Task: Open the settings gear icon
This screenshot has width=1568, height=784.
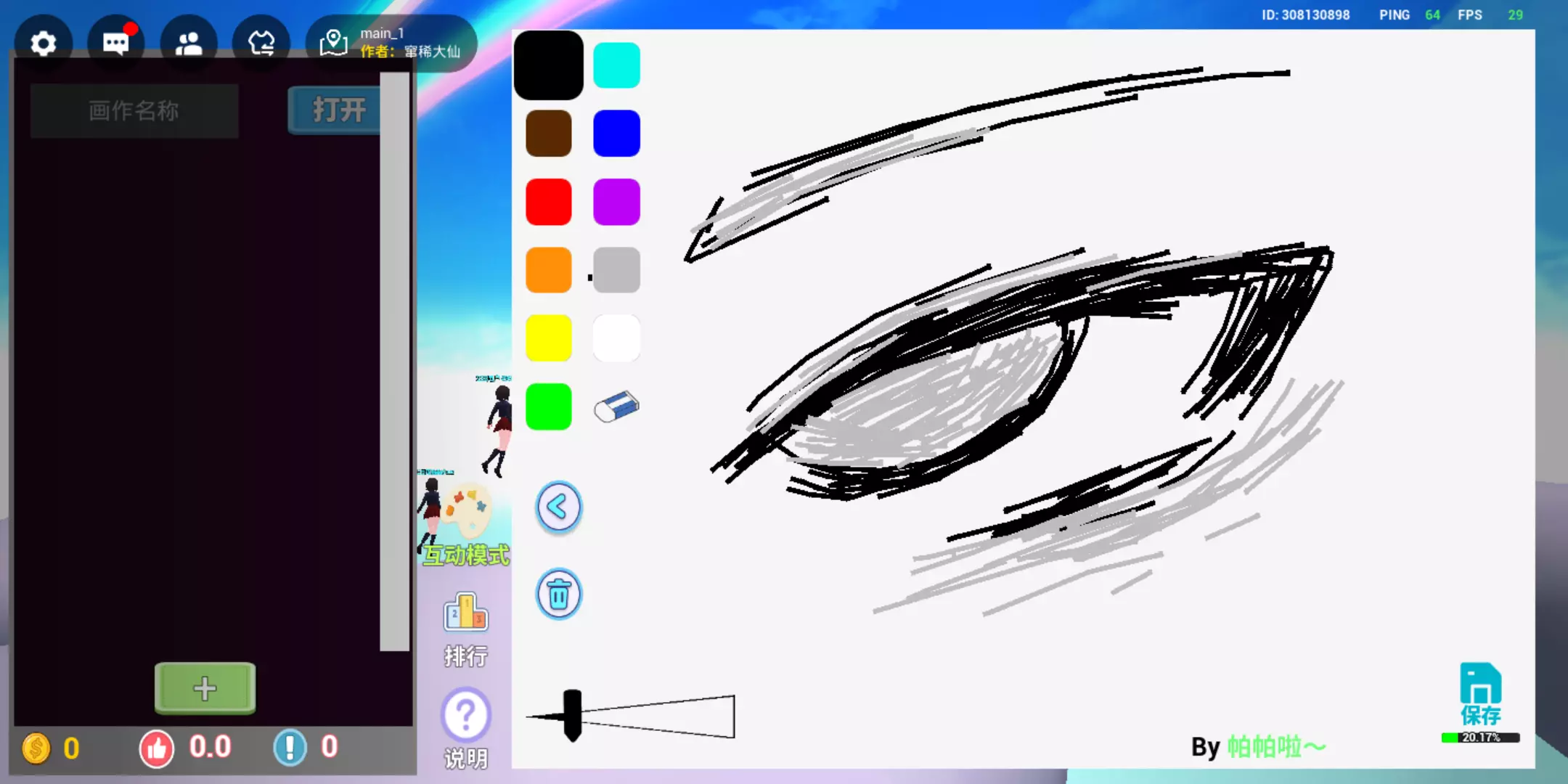Action: 44,44
